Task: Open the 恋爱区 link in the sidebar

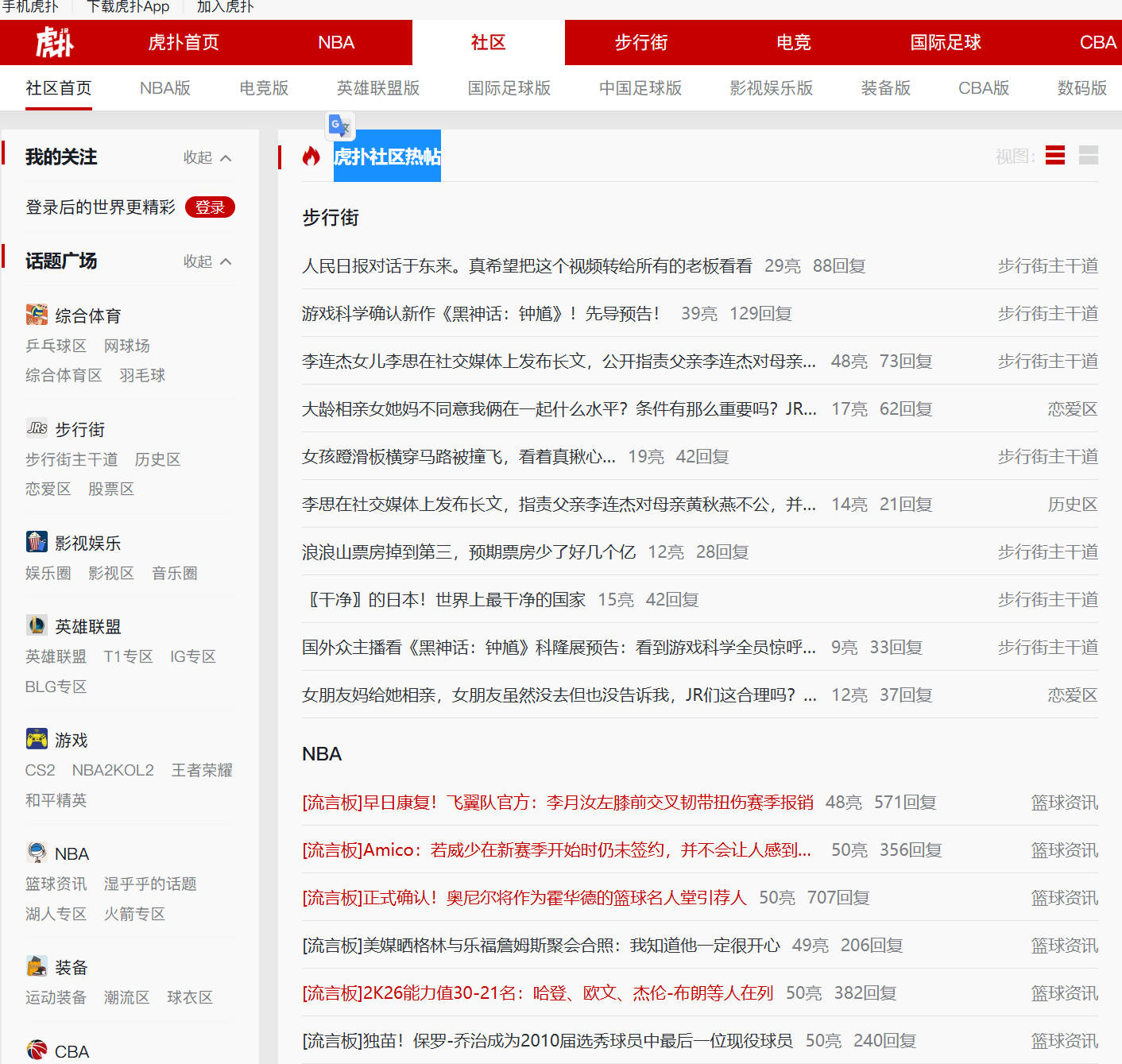Action: point(48,489)
